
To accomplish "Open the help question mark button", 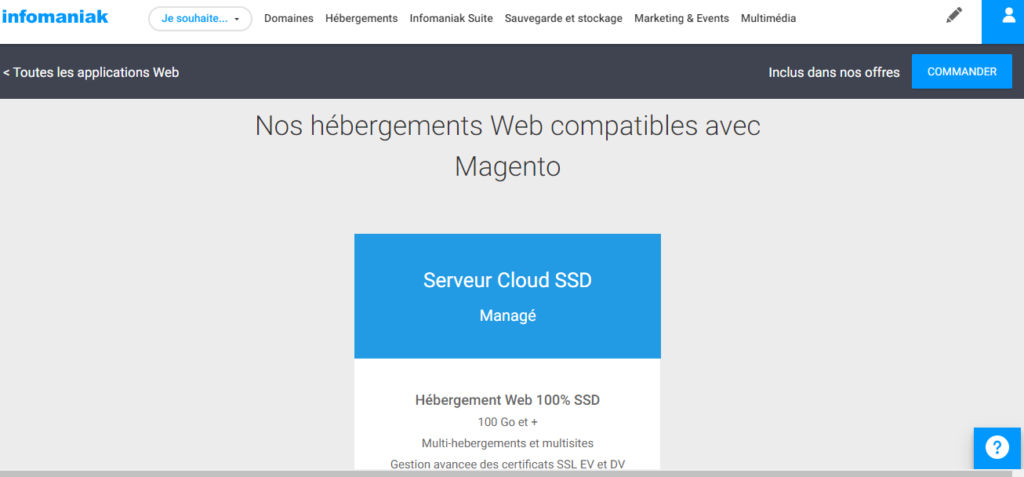I will coord(997,448).
